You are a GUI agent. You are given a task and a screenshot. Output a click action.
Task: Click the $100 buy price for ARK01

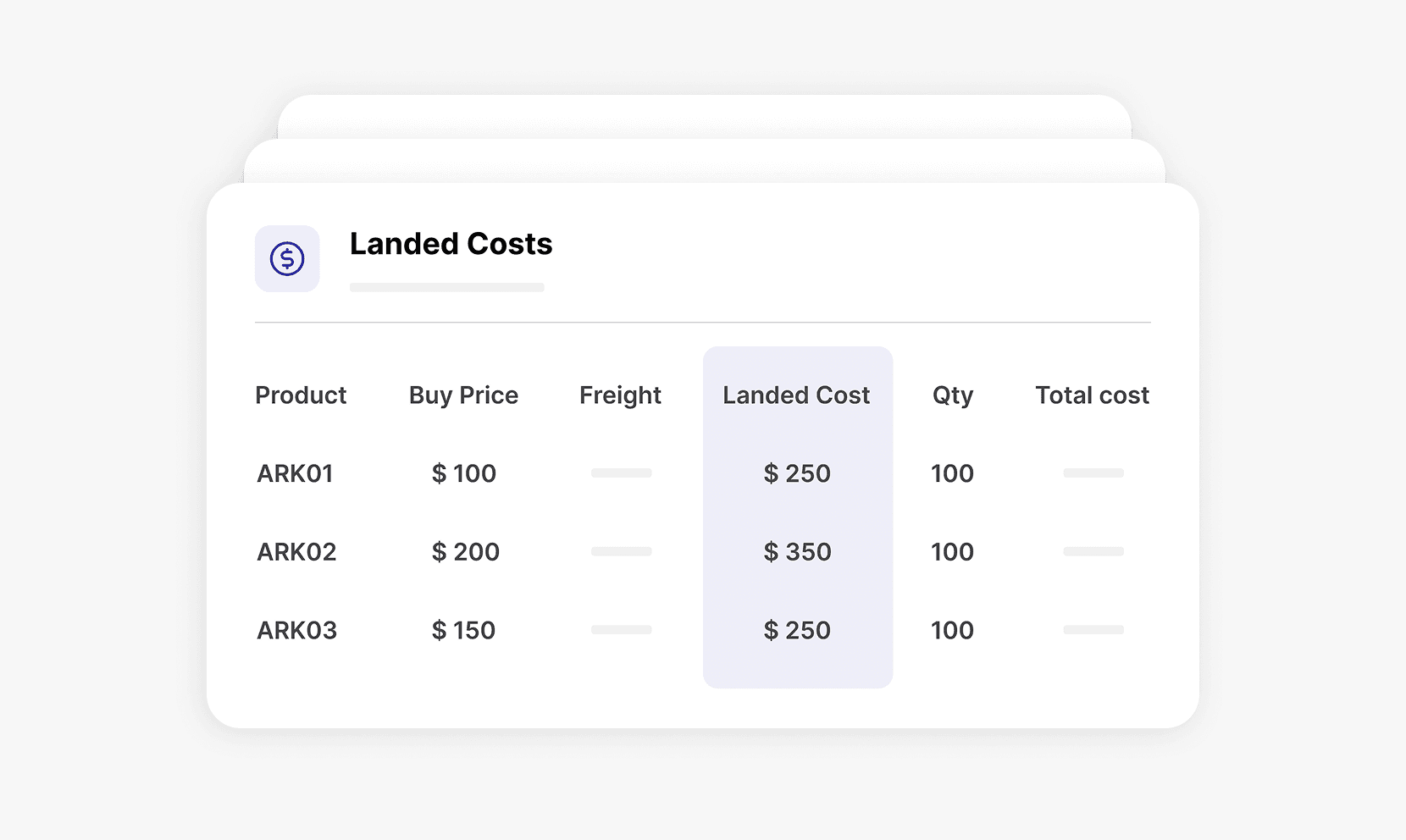[x=463, y=473]
